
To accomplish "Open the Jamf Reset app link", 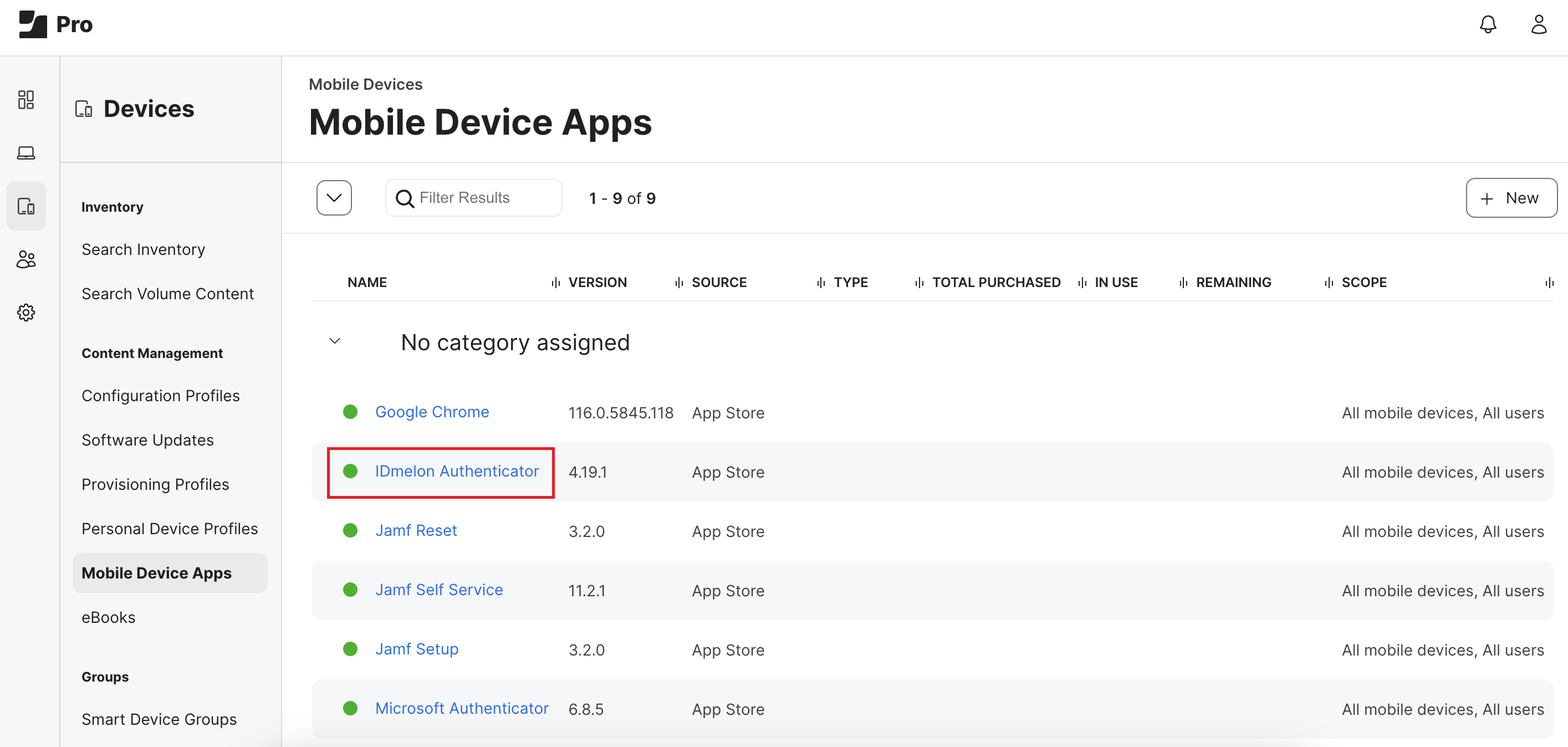I will pyautogui.click(x=416, y=531).
